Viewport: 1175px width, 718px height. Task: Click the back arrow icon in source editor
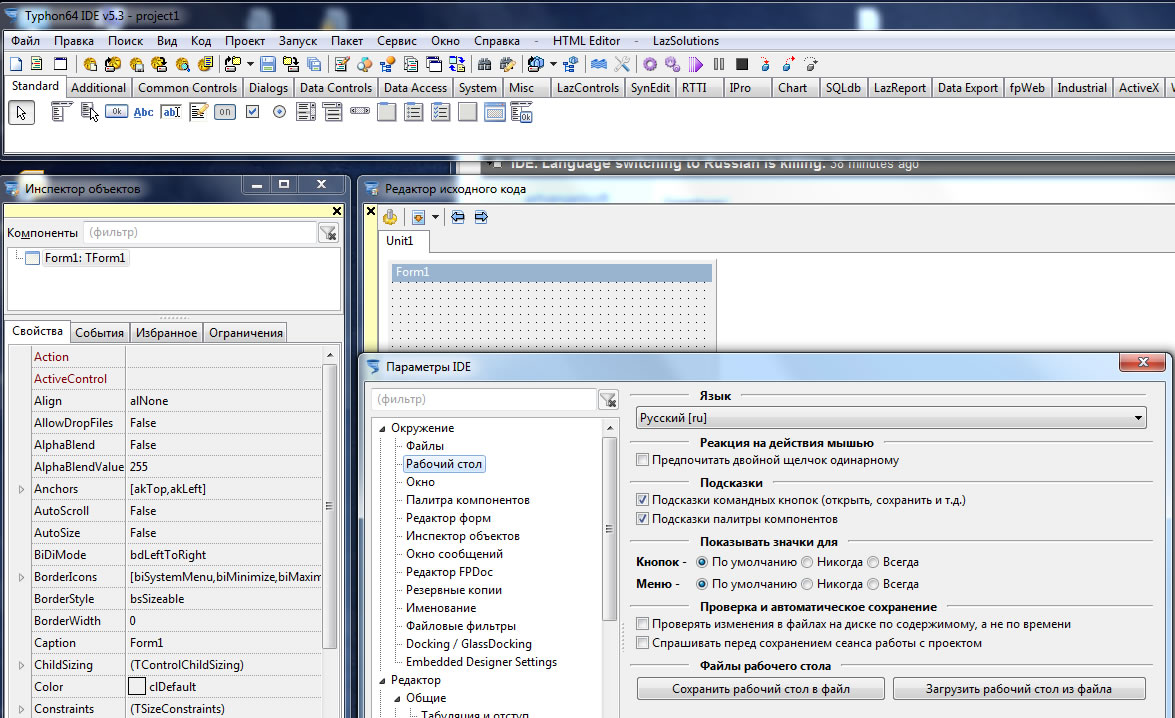pos(457,217)
